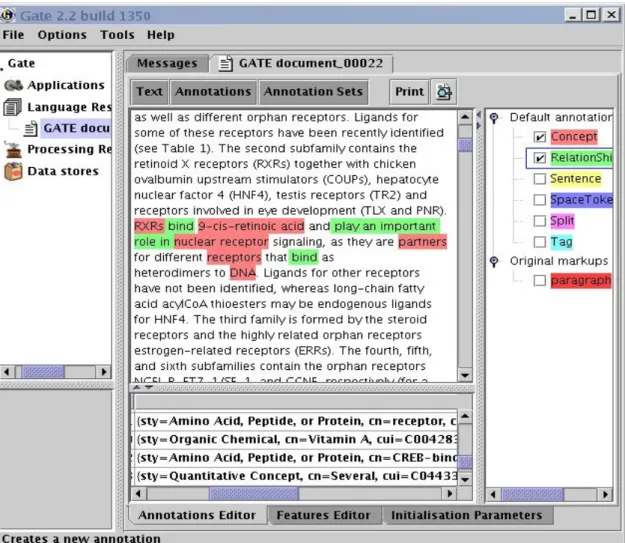Click the Language Resources documents icon
Screen dimensions: 625x543
(12, 107)
